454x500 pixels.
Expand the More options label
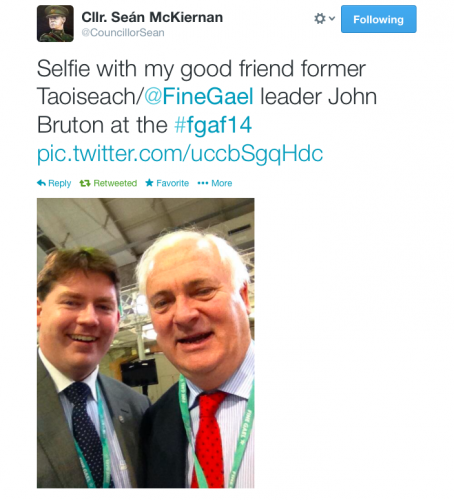[x=221, y=183]
